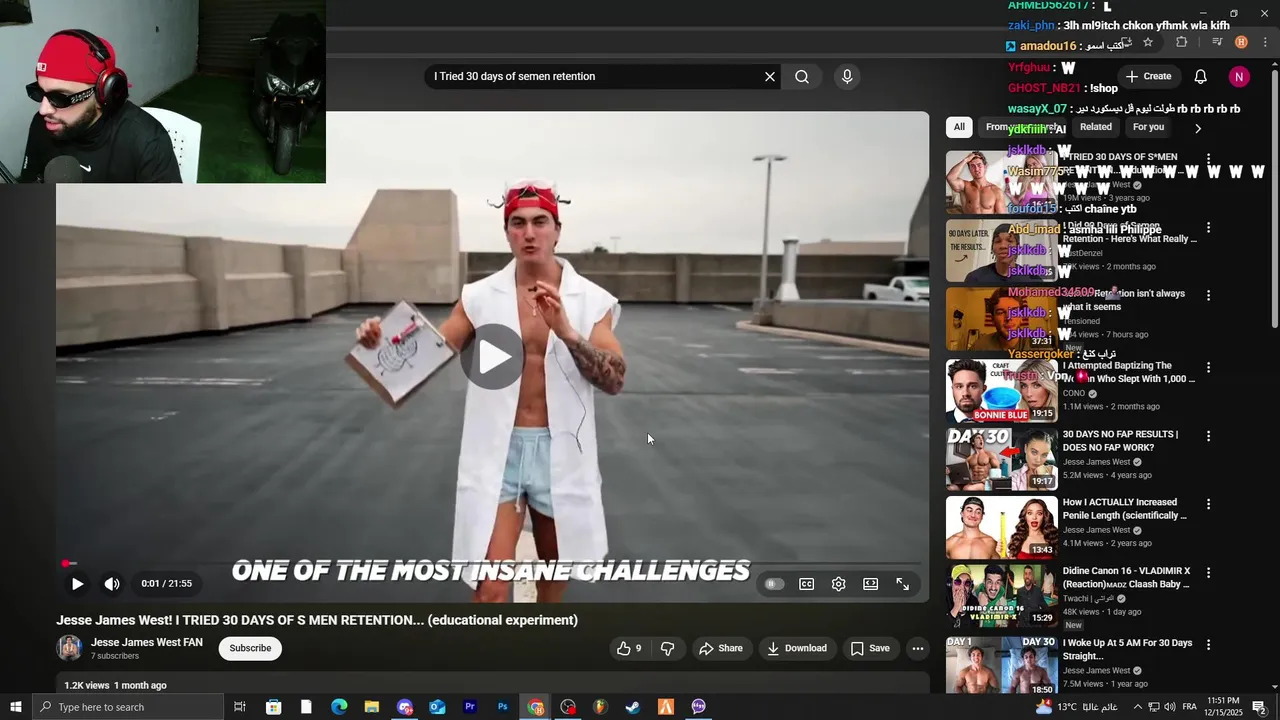The height and width of the screenshot is (720, 1280).
Task: Open thumbnail of 30 DAYS NO FAP RESULTS
Action: (1001, 460)
